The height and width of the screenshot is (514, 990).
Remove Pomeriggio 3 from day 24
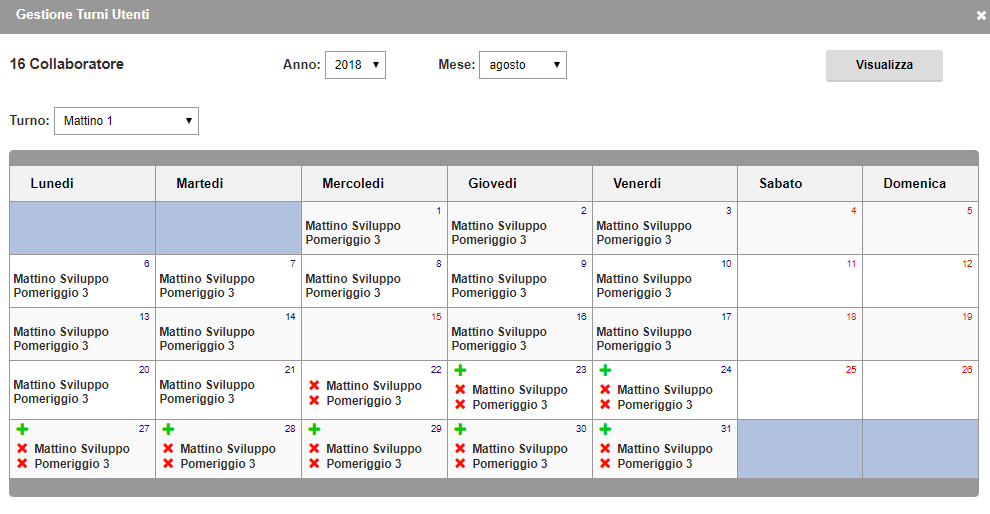pyautogui.click(x=605, y=404)
